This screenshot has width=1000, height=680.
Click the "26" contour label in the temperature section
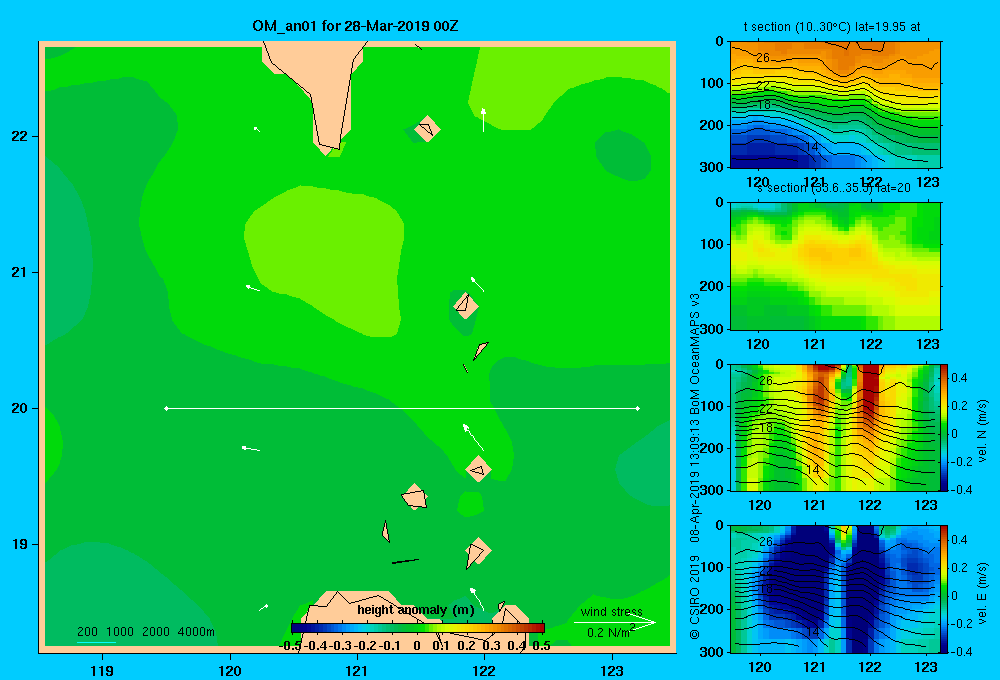(x=763, y=58)
